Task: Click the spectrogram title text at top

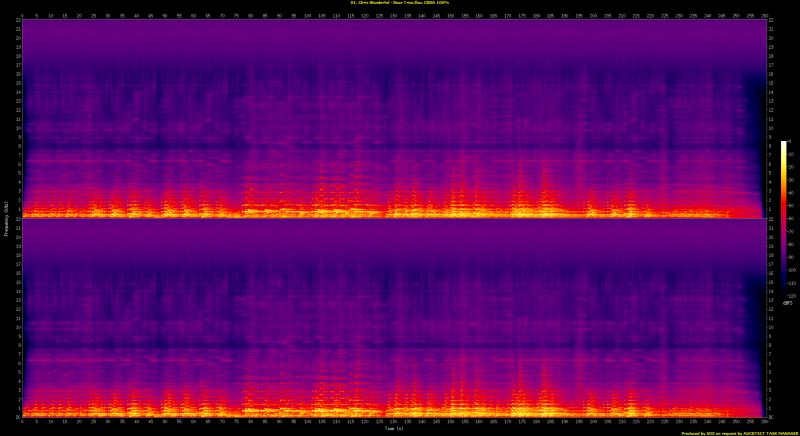Action: click(x=400, y=3)
